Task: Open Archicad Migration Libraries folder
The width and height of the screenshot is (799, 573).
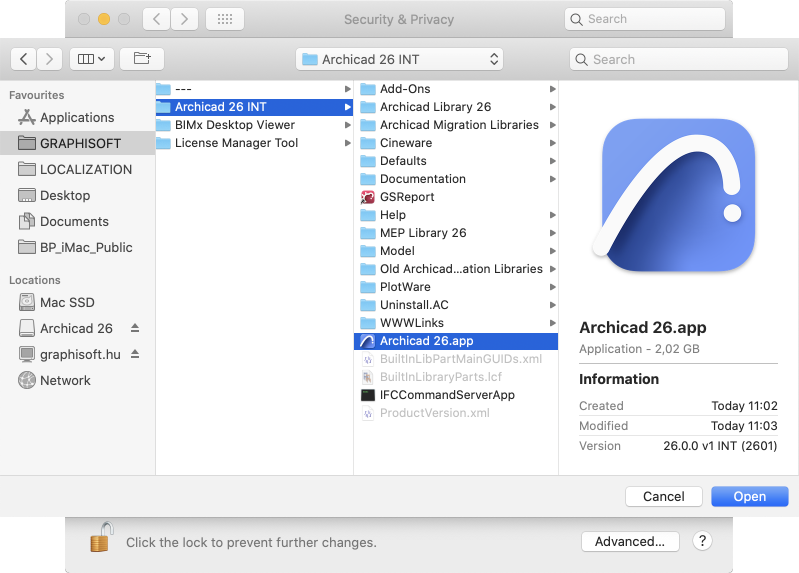Action: [x=456, y=125]
